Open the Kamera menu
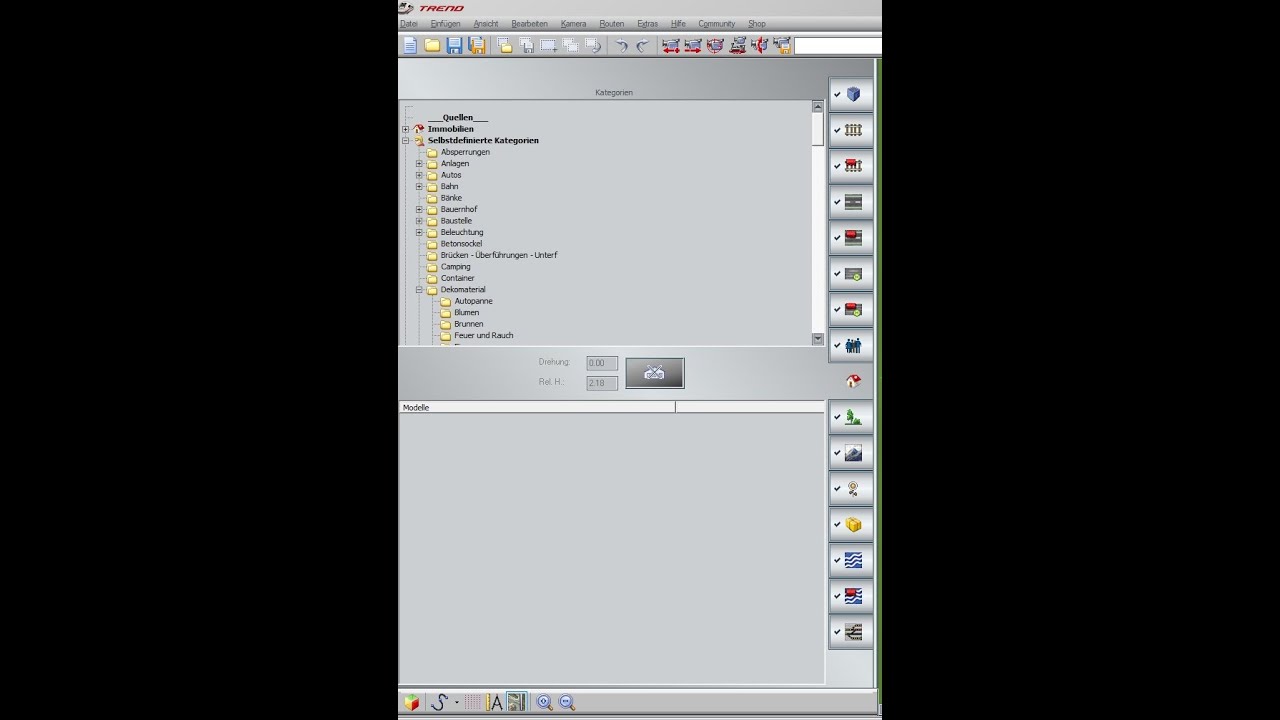The width and height of the screenshot is (1280, 720). (574, 24)
